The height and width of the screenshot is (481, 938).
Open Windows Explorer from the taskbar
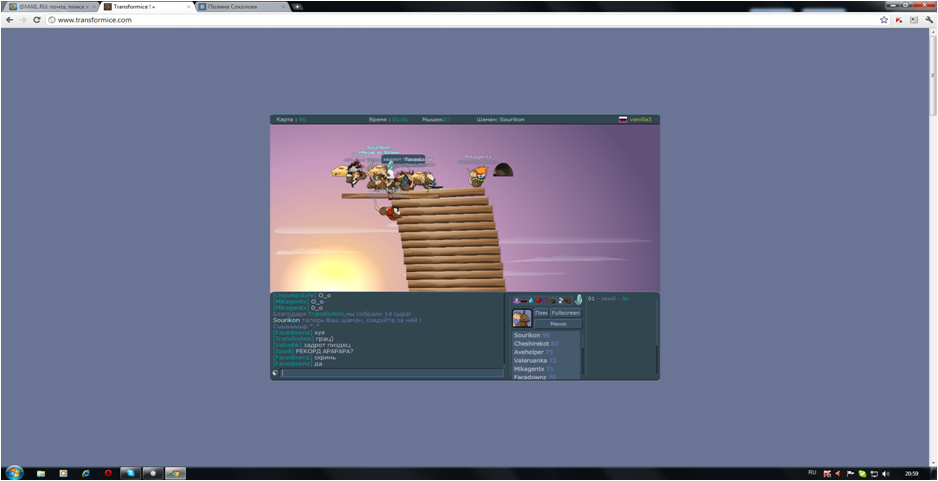(x=41, y=473)
